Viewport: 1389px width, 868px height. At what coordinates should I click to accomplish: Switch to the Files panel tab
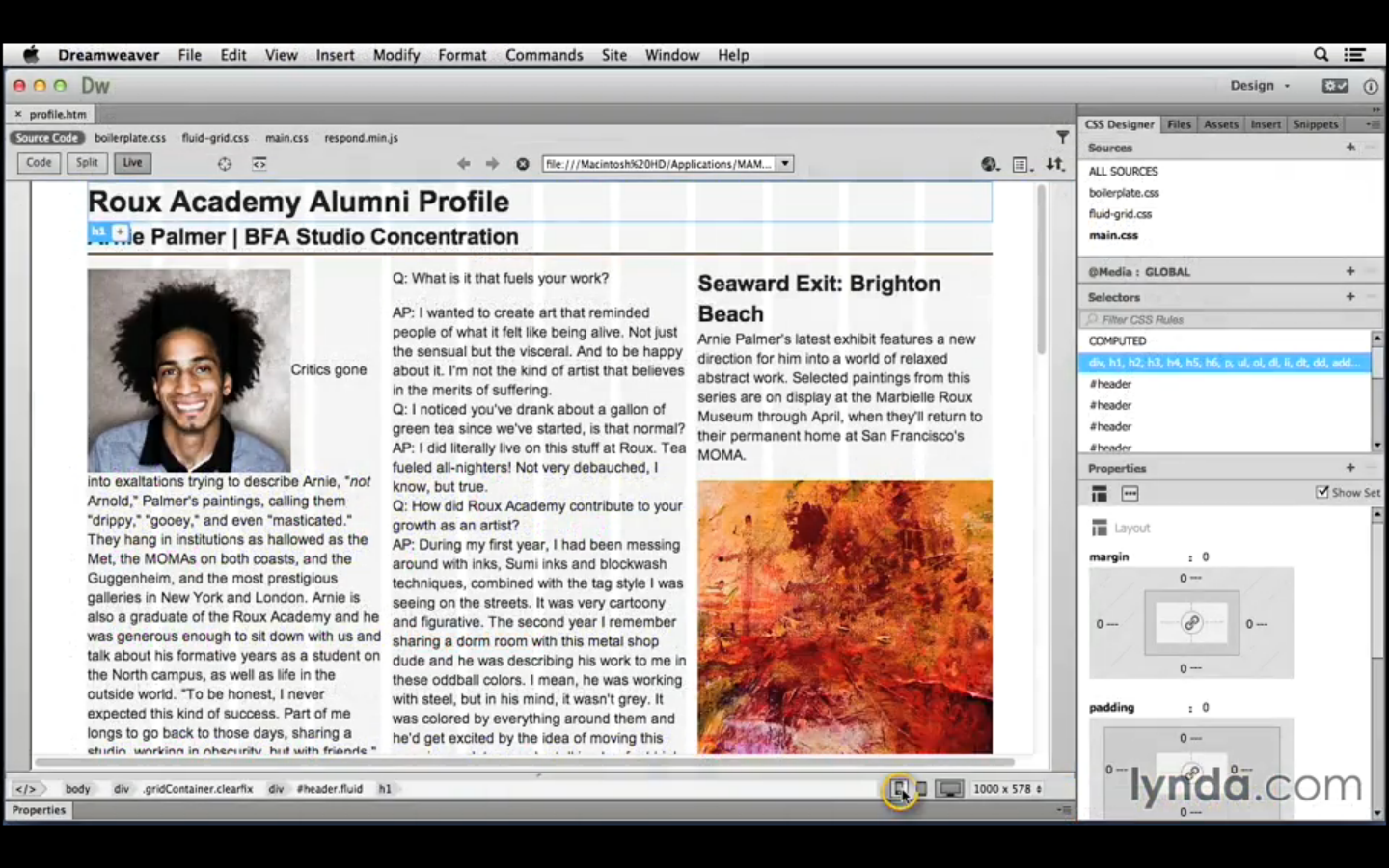point(1179,124)
